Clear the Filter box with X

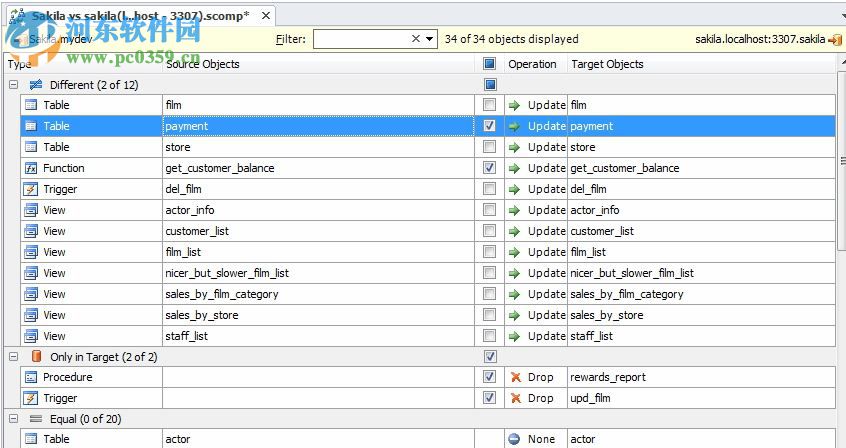pyautogui.click(x=415, y=39)
